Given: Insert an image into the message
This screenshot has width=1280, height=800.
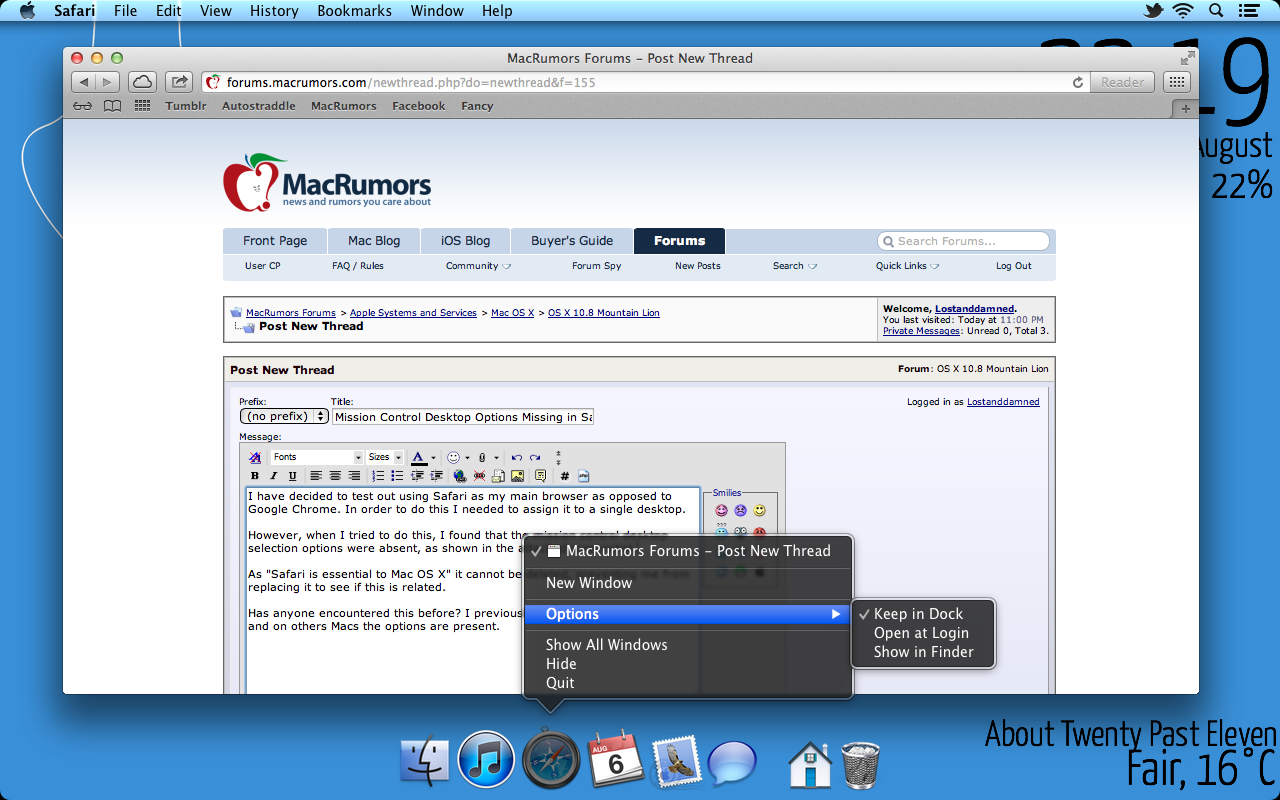Looking at the screenshot, I should (x=517, y=476).
